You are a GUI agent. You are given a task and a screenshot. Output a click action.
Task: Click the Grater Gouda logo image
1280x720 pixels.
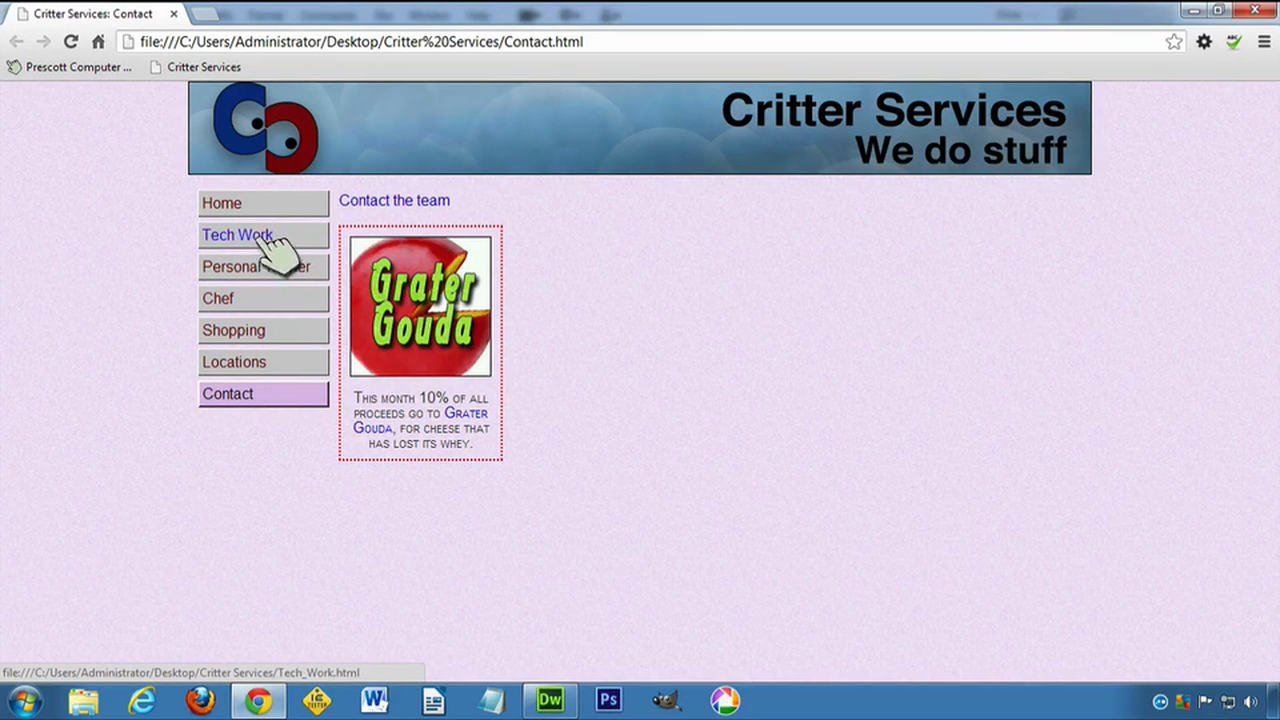(420, 306)
